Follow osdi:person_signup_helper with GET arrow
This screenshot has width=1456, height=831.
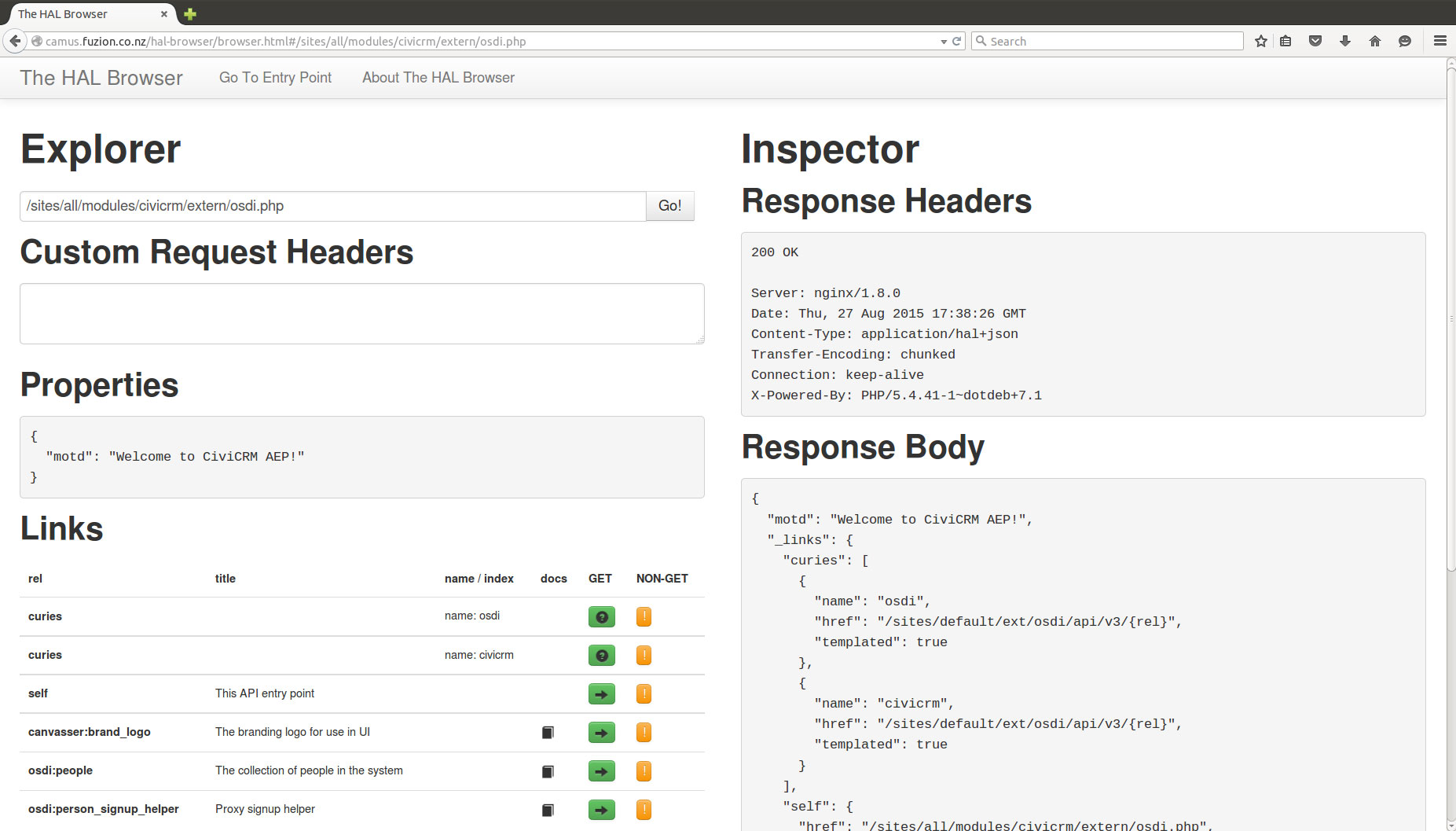click(x=601, y=810)
